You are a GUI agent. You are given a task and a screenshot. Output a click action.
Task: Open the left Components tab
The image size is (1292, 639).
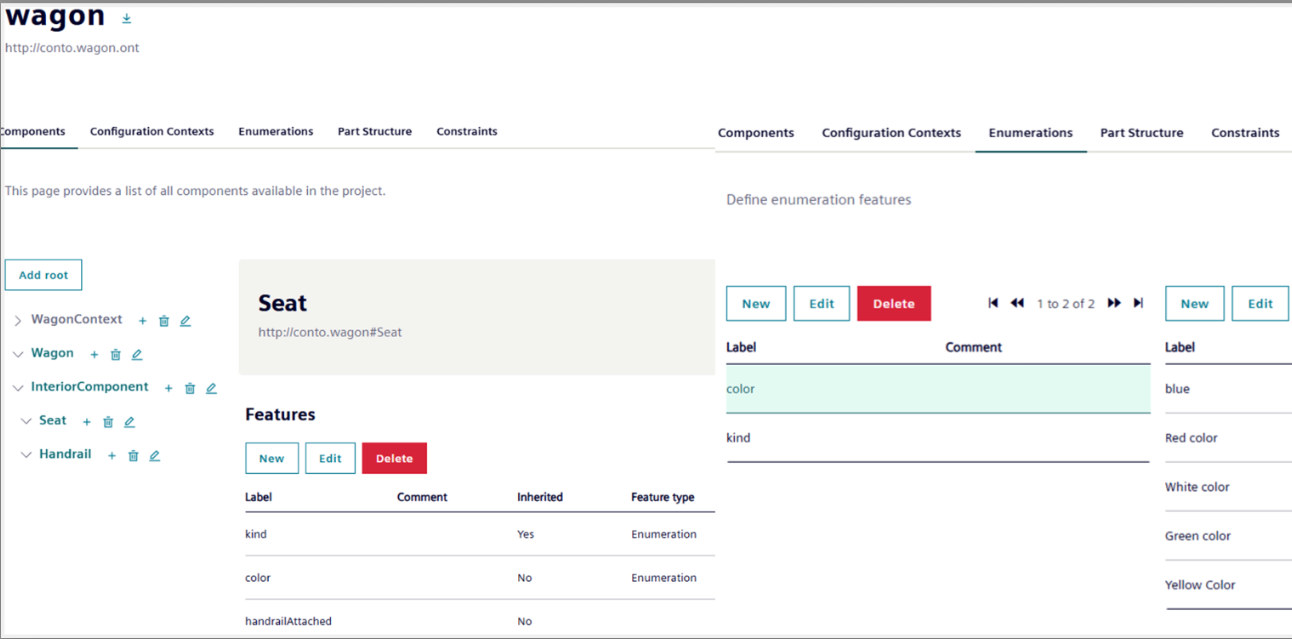coord(33,131)
